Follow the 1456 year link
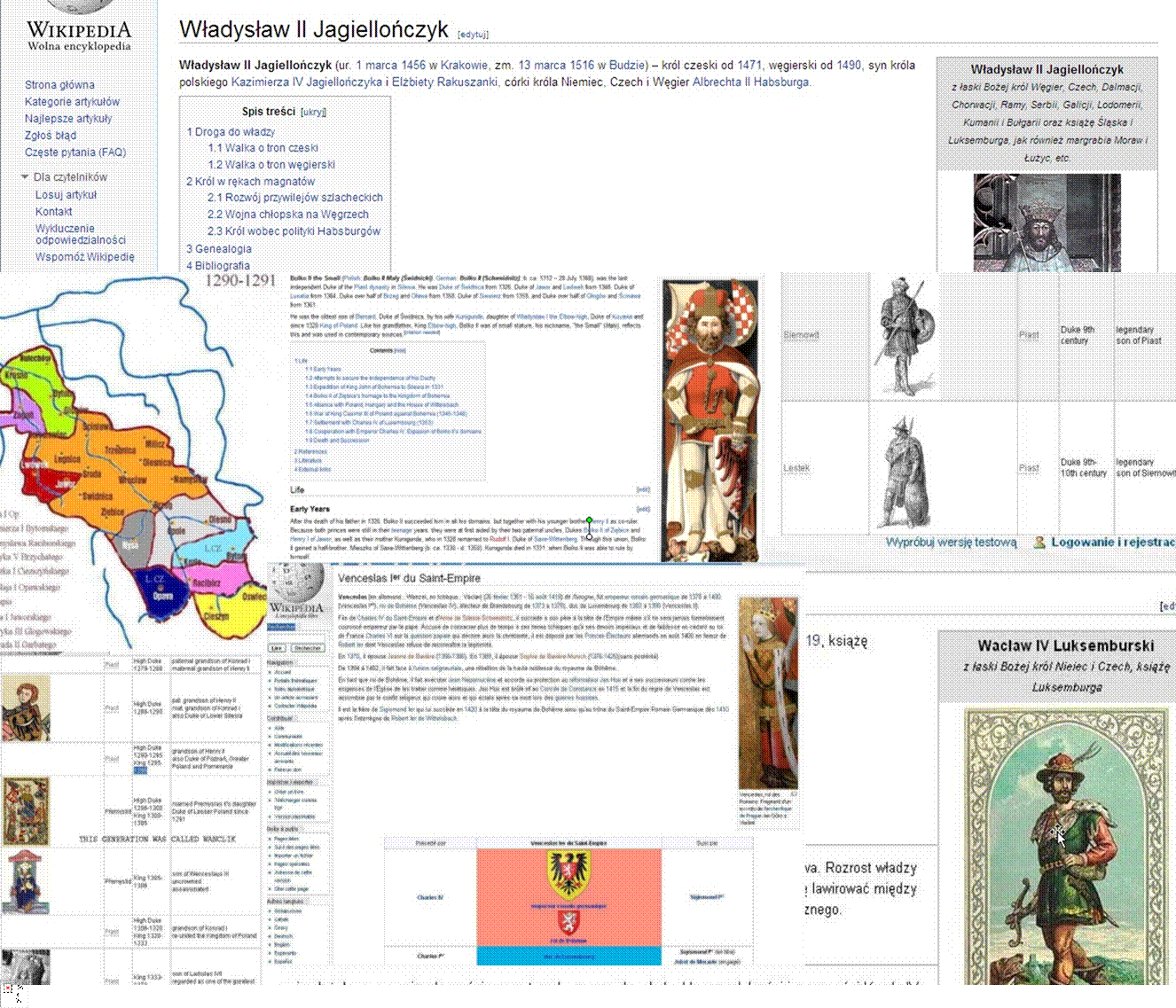Image resolution: width=1176 pixels, height=1008 pixels. click(413, 66)
